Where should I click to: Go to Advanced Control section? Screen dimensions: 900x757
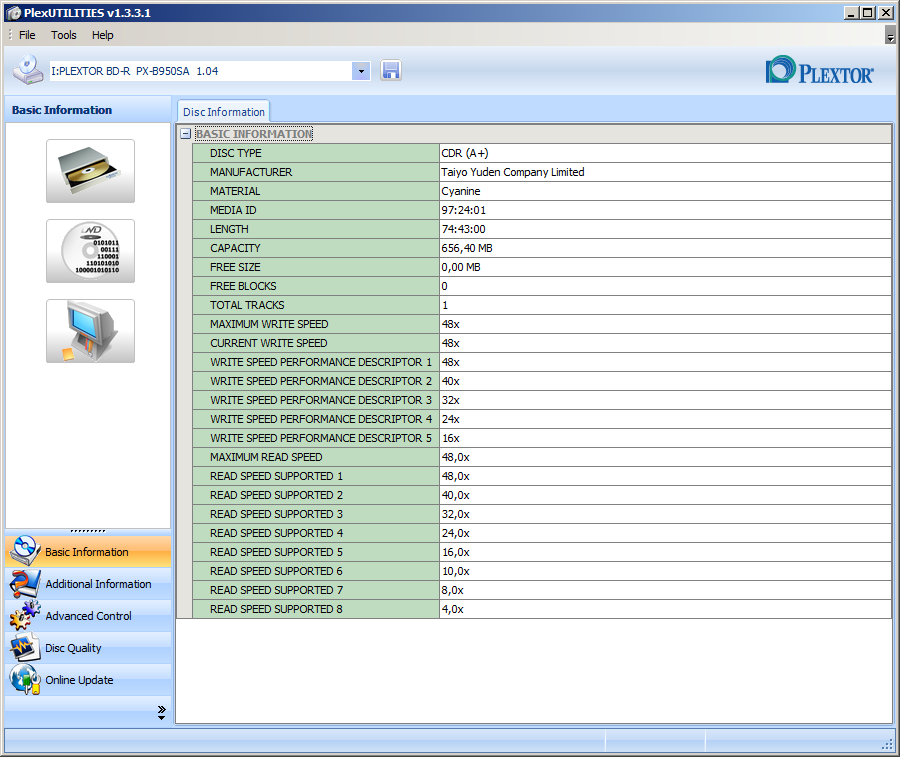[88, 616]
